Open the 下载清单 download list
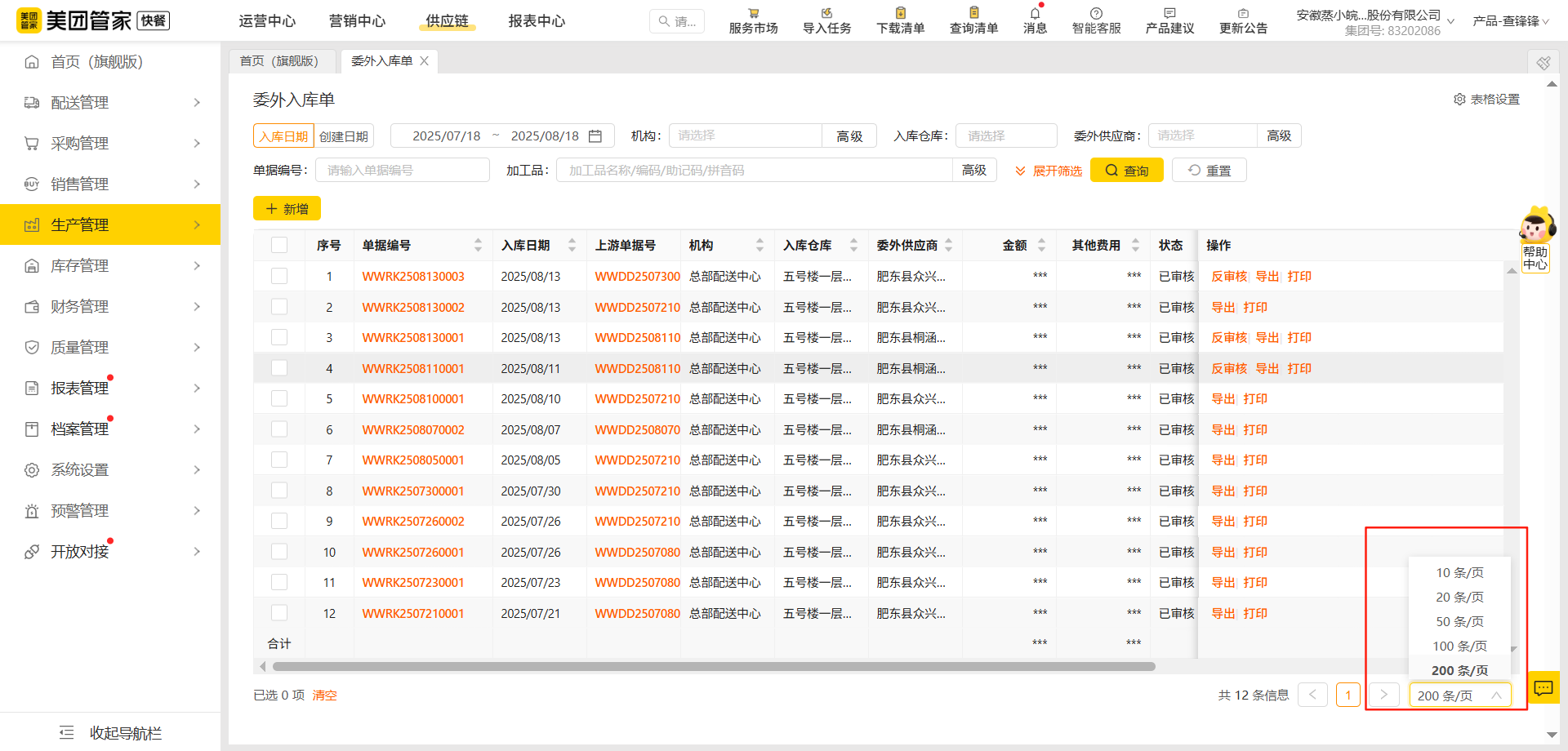This screenshot has width=1568, height=751. [x=899, y=20]
